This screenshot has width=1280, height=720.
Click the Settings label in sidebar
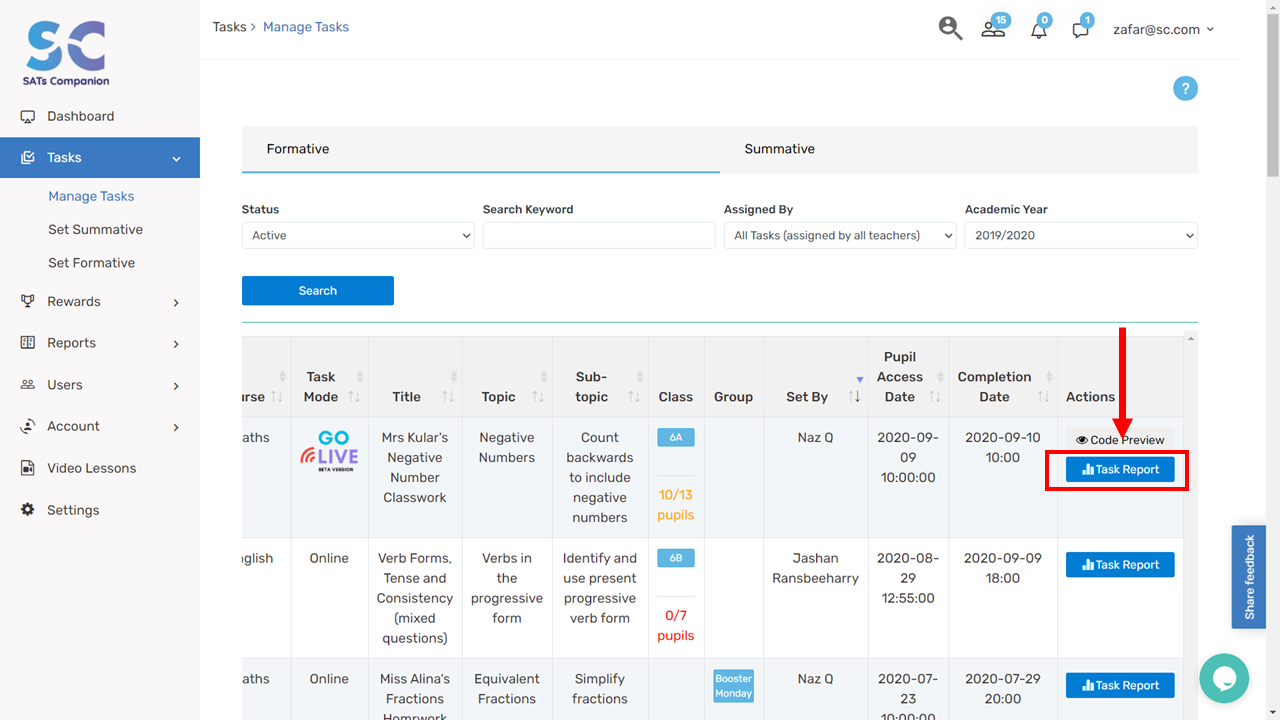(73, 510)
